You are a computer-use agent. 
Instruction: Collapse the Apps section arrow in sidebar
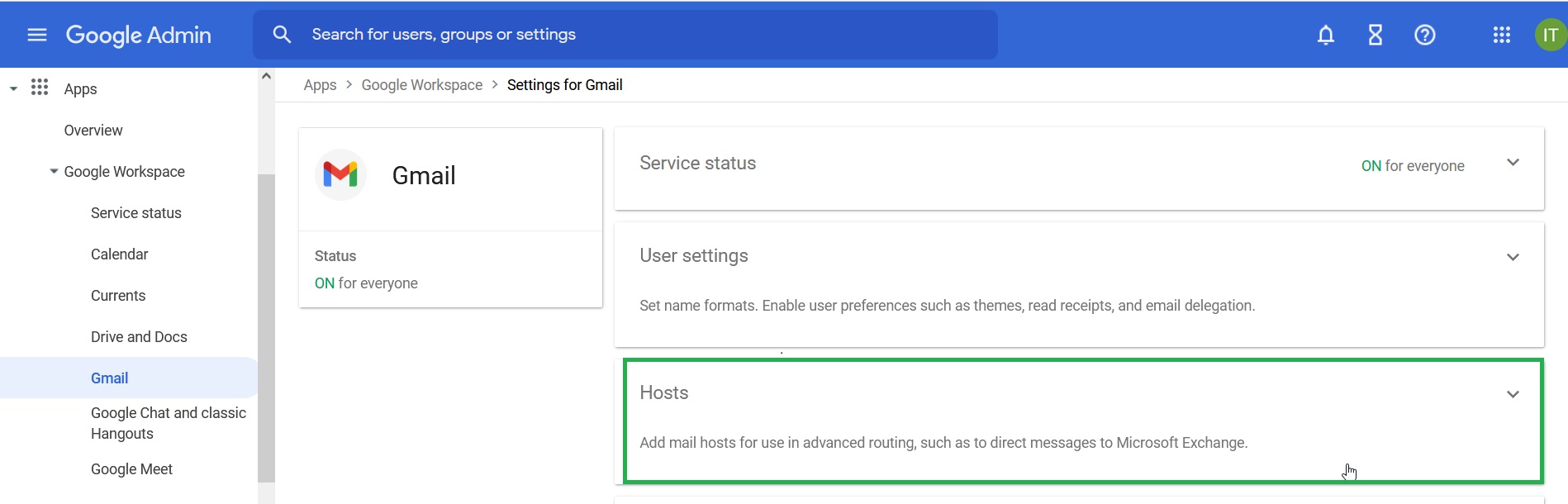click(x=13, y=88)
